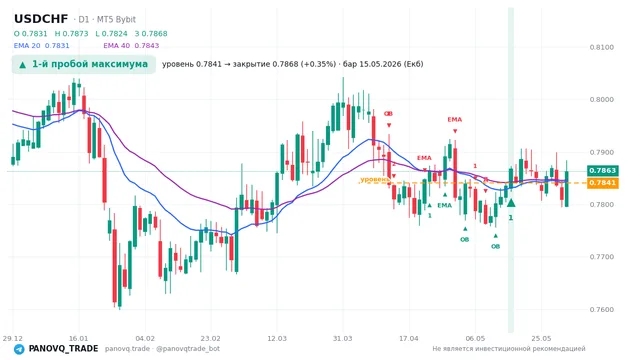Select the green EMA signal label

point(444,205)
